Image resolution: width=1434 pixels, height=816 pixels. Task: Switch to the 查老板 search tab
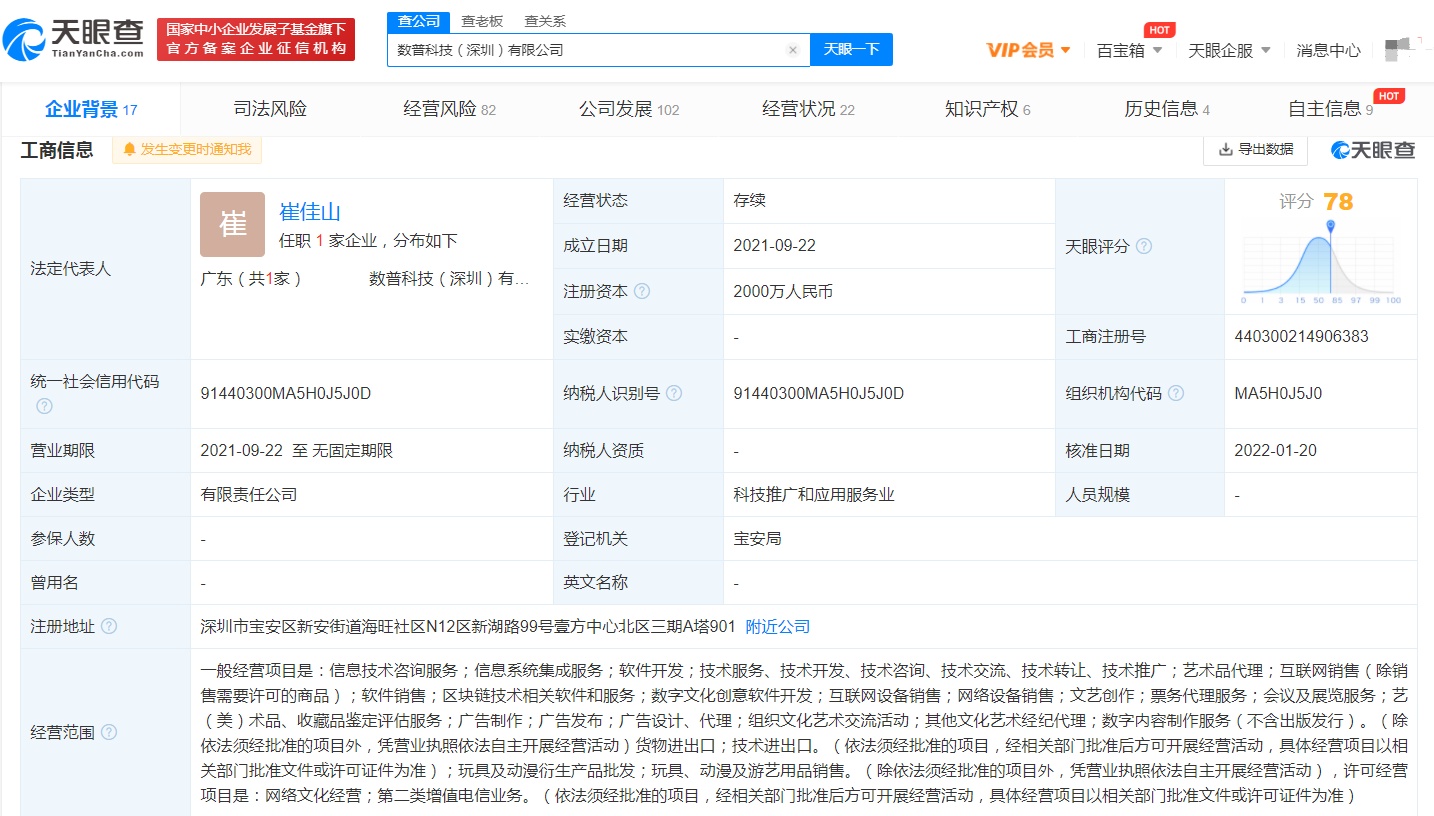coord(482,21)
